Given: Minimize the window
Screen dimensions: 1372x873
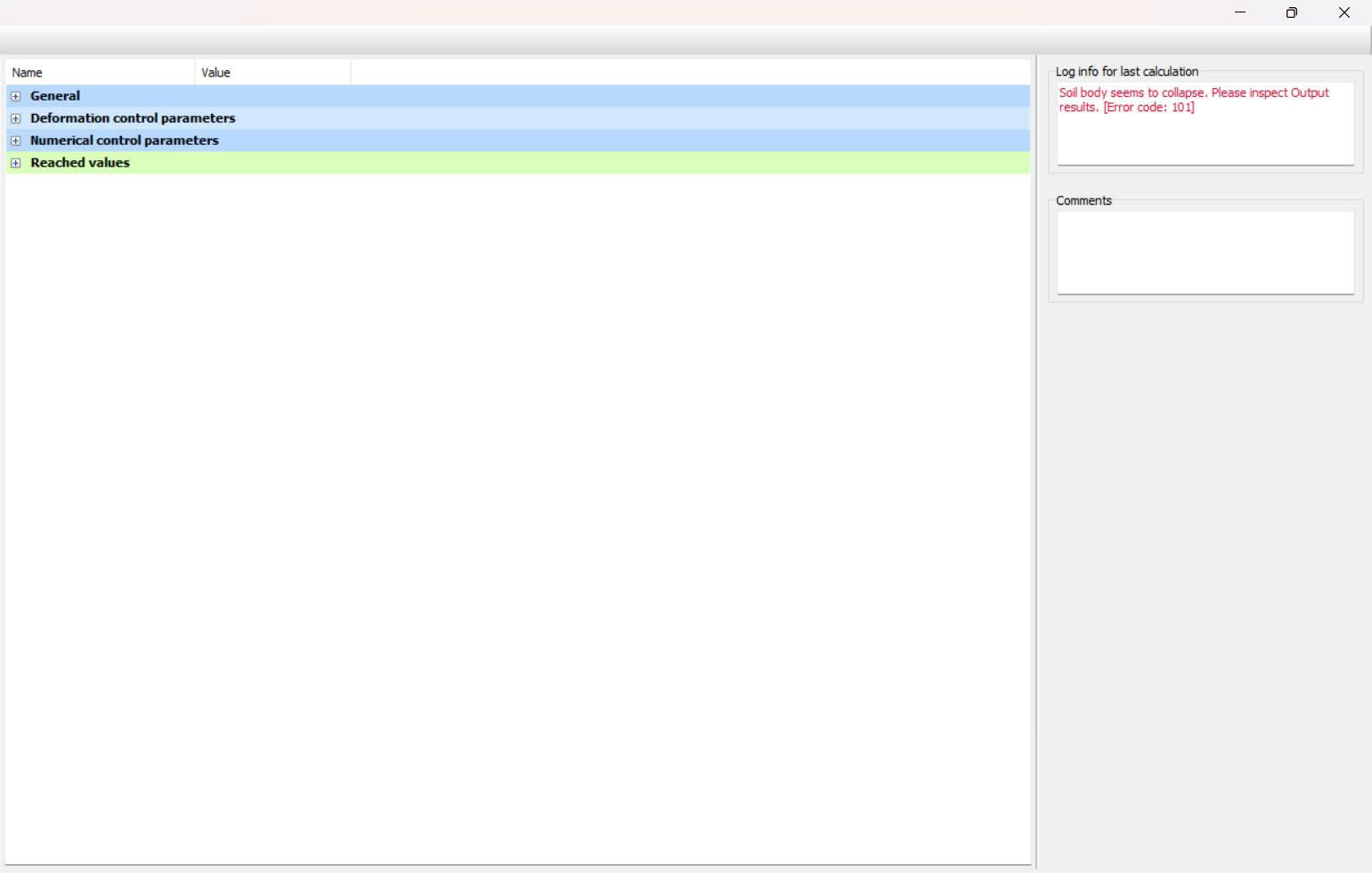Looking at the screenshot, I should [1240, 12].
